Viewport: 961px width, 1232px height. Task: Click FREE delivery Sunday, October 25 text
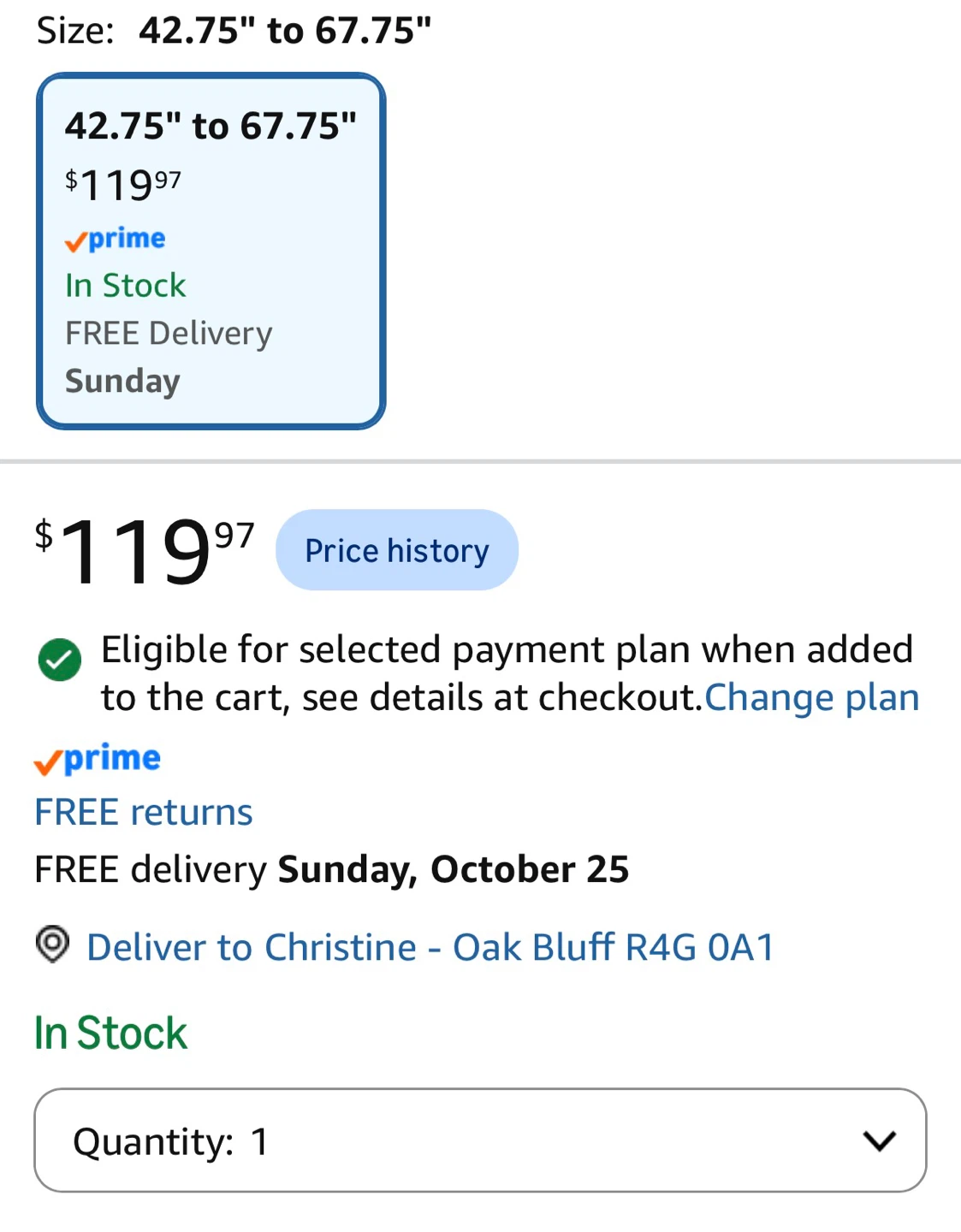coord(332,869)
